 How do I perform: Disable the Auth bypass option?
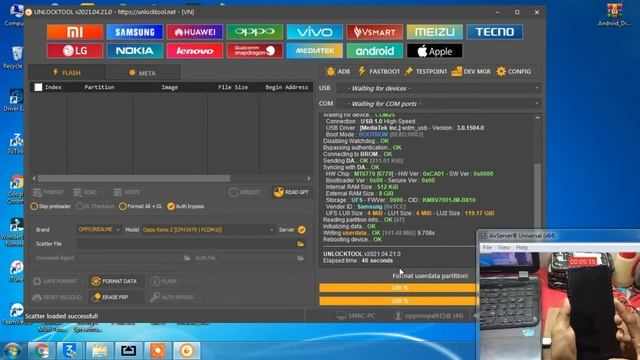point(186,206)
